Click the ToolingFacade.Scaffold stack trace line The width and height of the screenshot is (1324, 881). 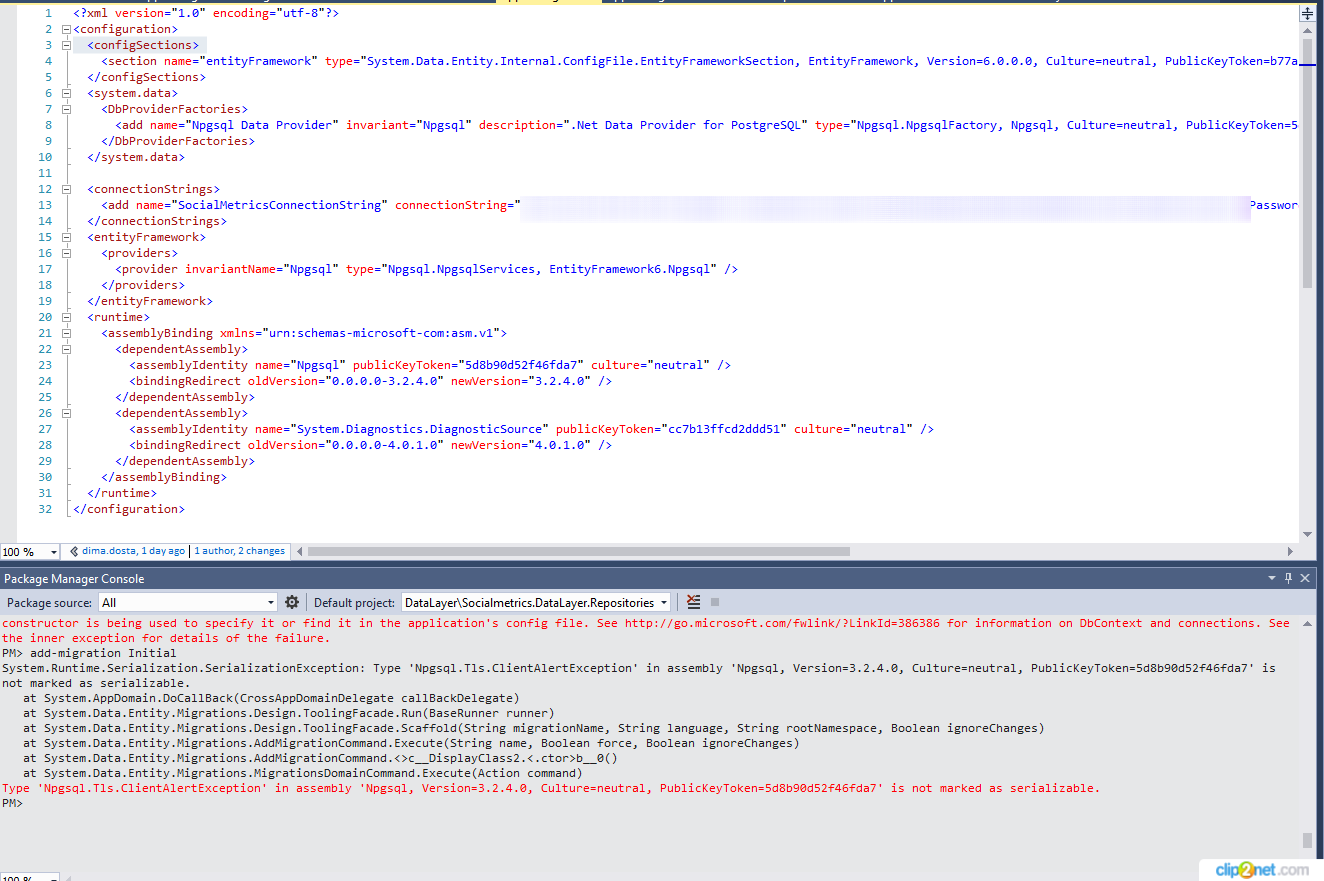point(533,728)
